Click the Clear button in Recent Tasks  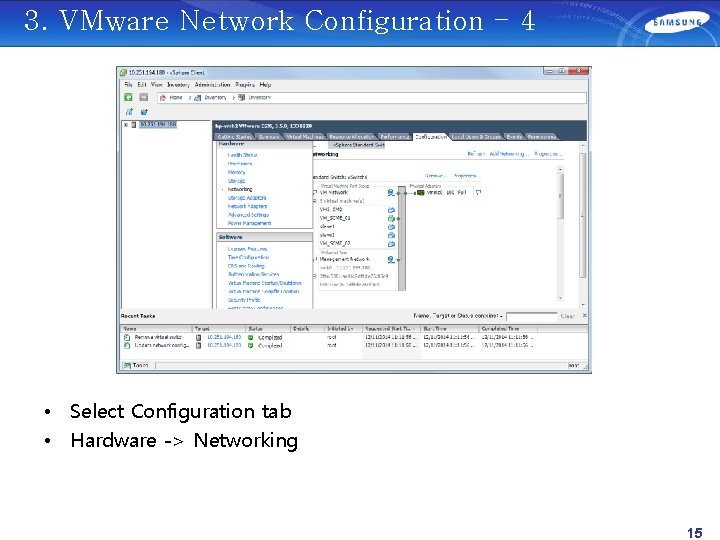click(568, 316)
